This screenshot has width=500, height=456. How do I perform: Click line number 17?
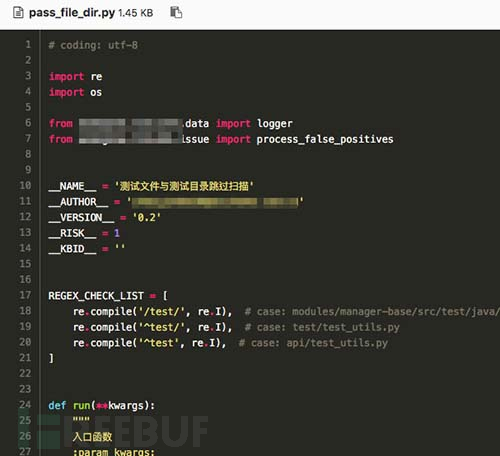[25, 295]
